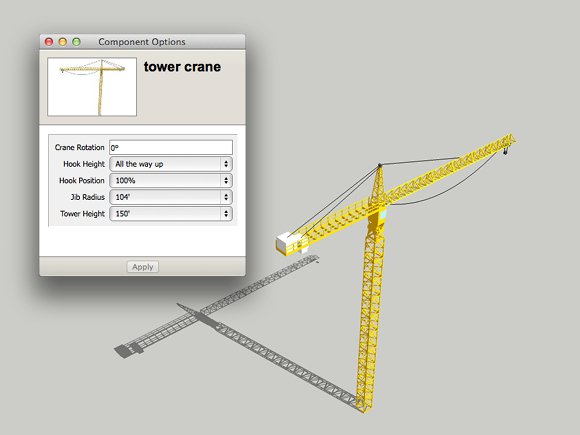Viewport: 580px width, 435px height.
Task: Click the 'Hook Height' label
Action: point(84,164)
